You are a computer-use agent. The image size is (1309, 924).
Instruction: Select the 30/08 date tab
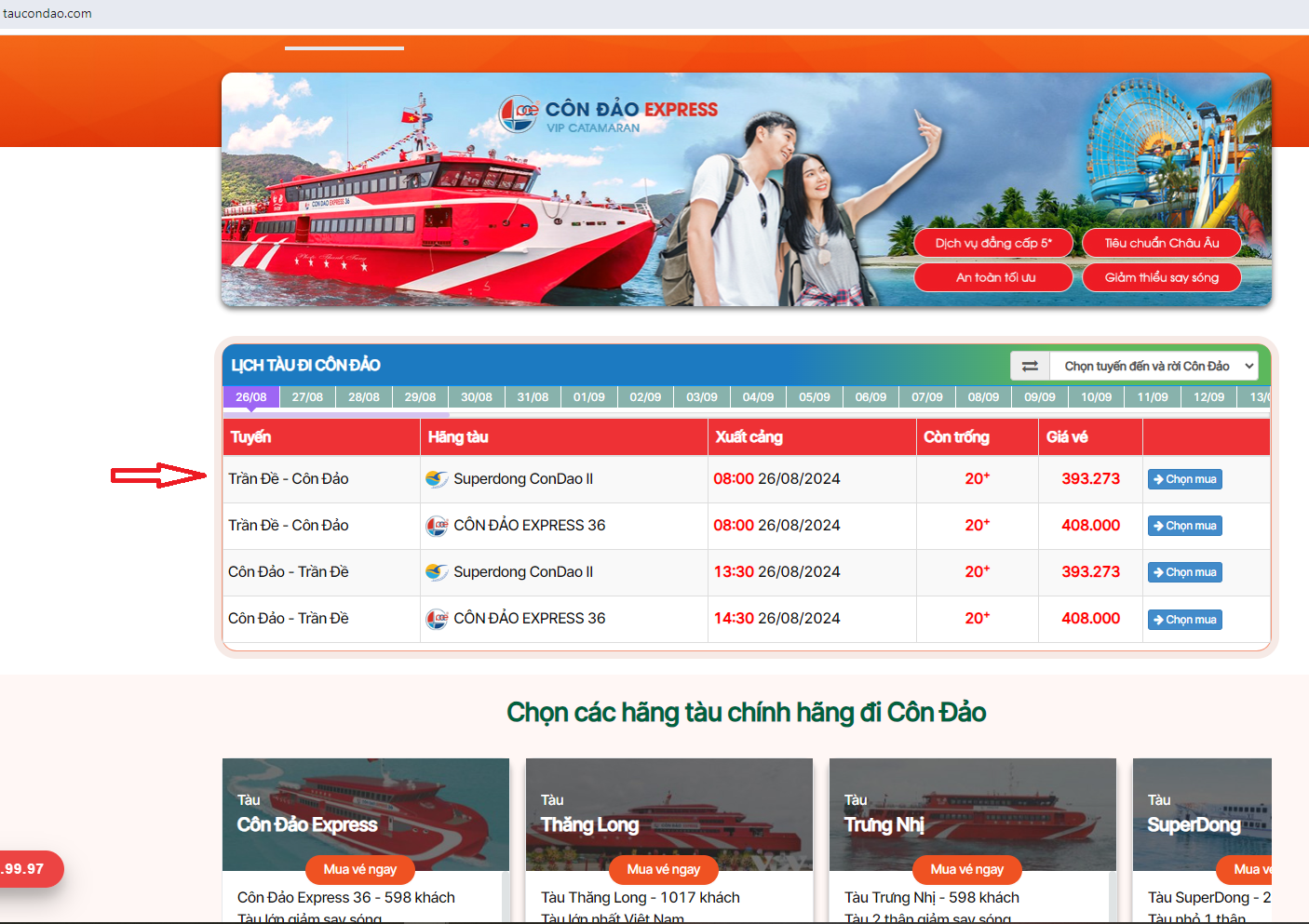click(477, 397)
